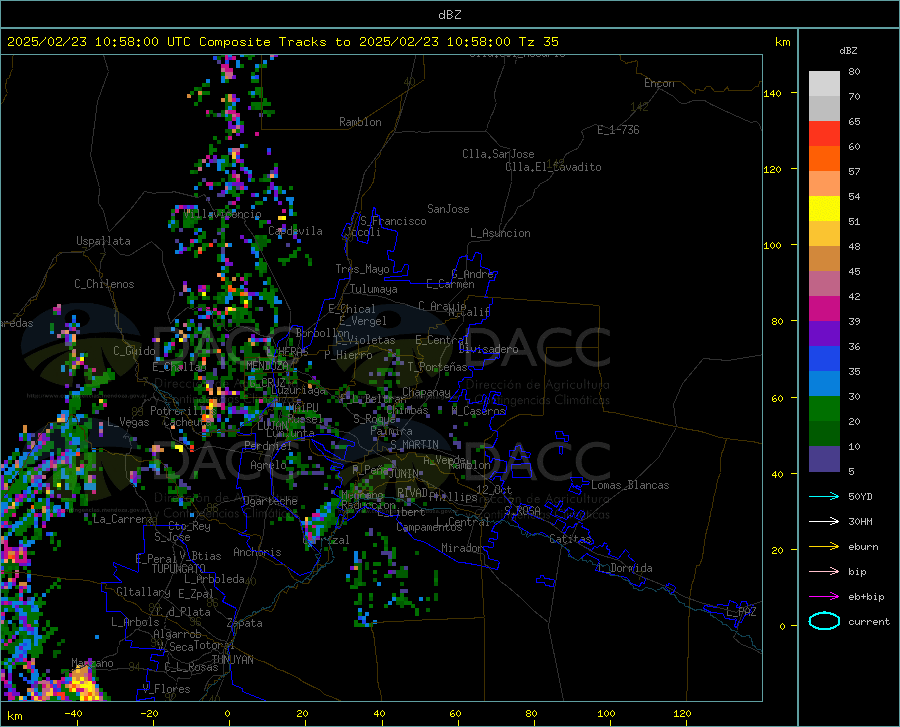Click the 51 dBZ yellow legend swatch
The width and height of the screenshot is (900, 727).
click(824, 209)
